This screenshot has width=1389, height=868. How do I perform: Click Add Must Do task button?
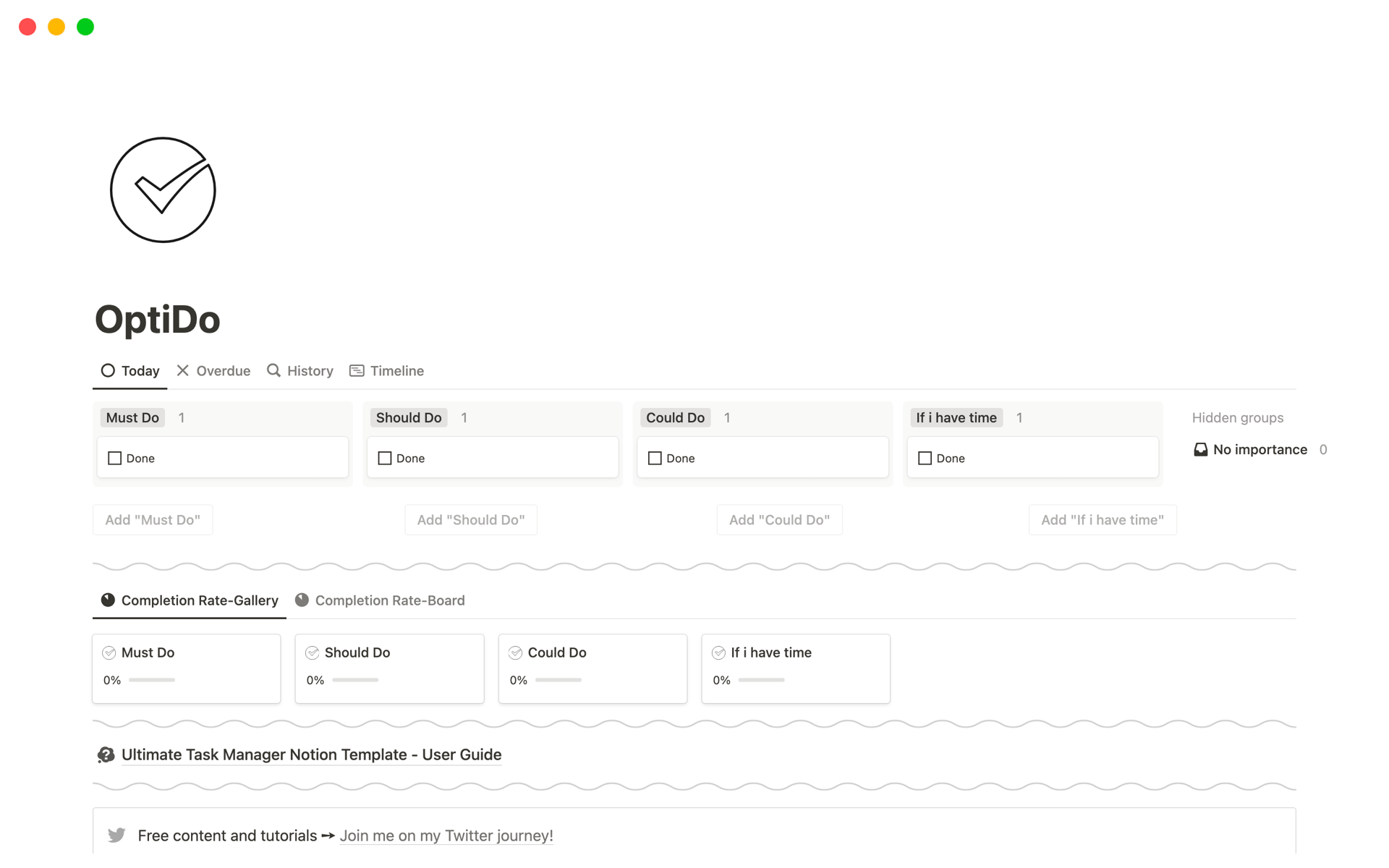(x=152, y=519)
